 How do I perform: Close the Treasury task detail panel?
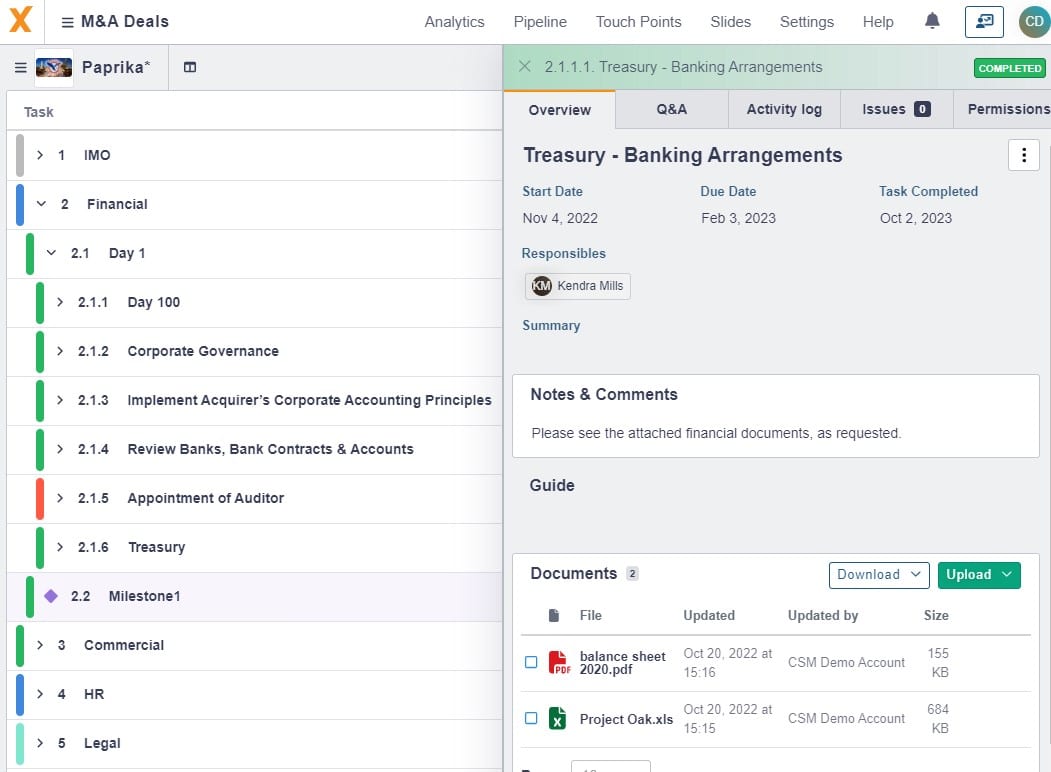[x=524, y=67]
